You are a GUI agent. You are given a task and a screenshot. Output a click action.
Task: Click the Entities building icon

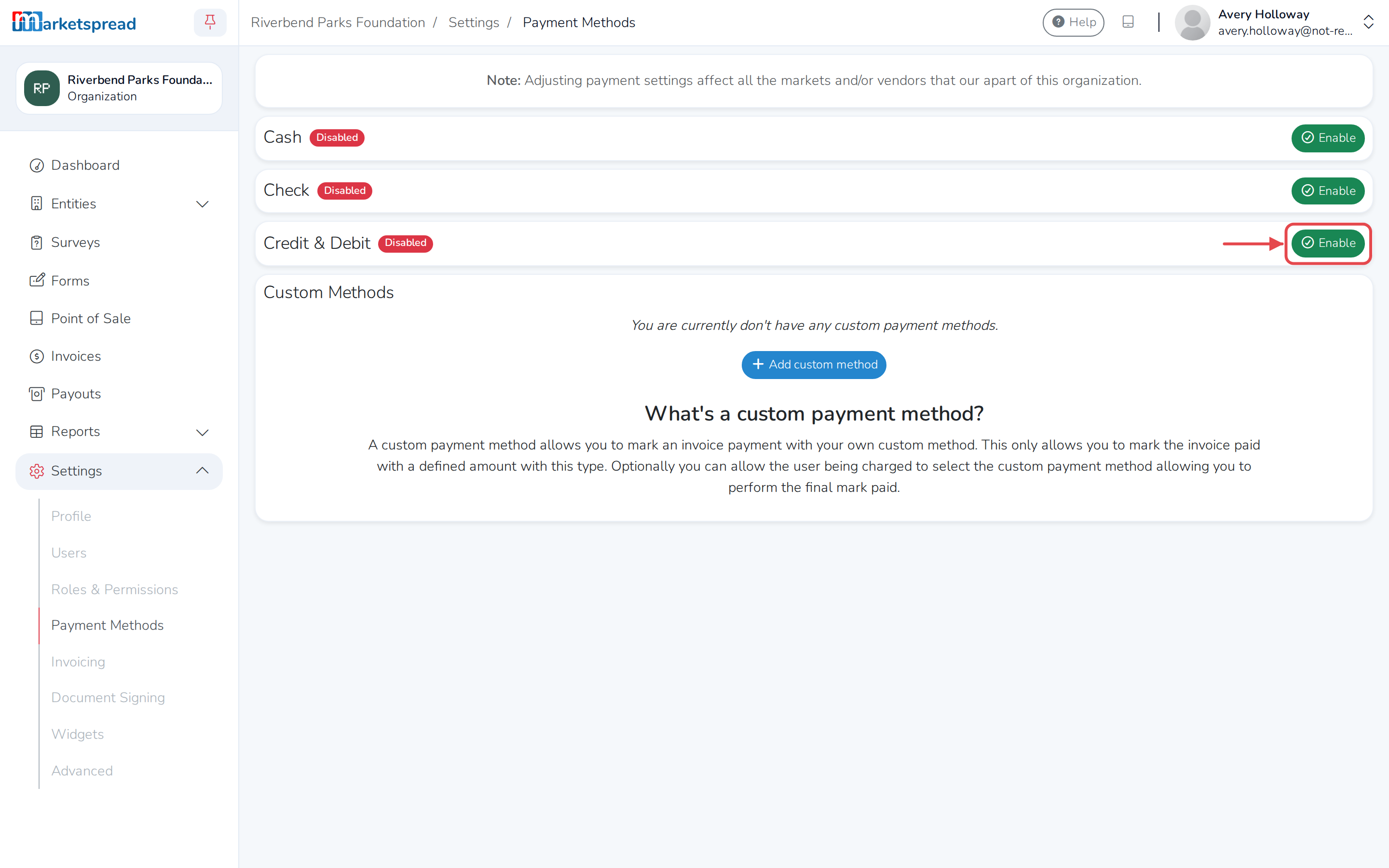[37, 204]
